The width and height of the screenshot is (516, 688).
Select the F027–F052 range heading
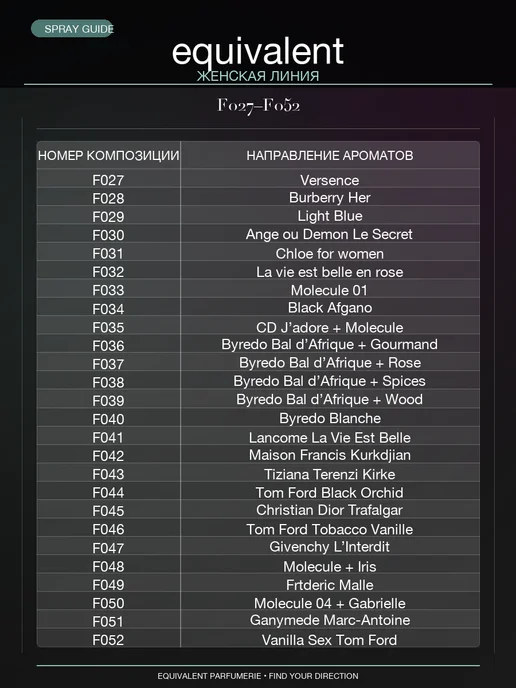(x=258, y=105)
